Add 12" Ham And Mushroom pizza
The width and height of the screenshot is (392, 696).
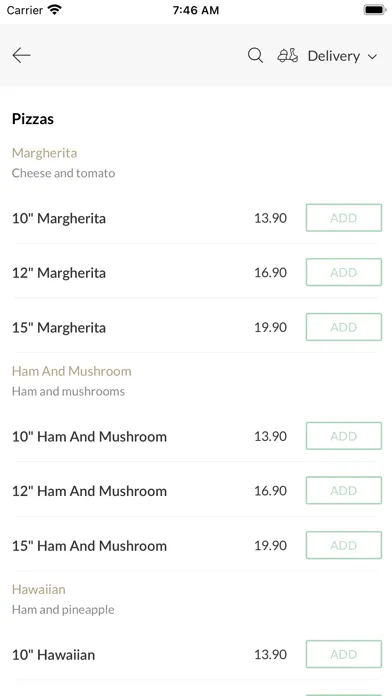pyautogui.click(x=344, y=490)
